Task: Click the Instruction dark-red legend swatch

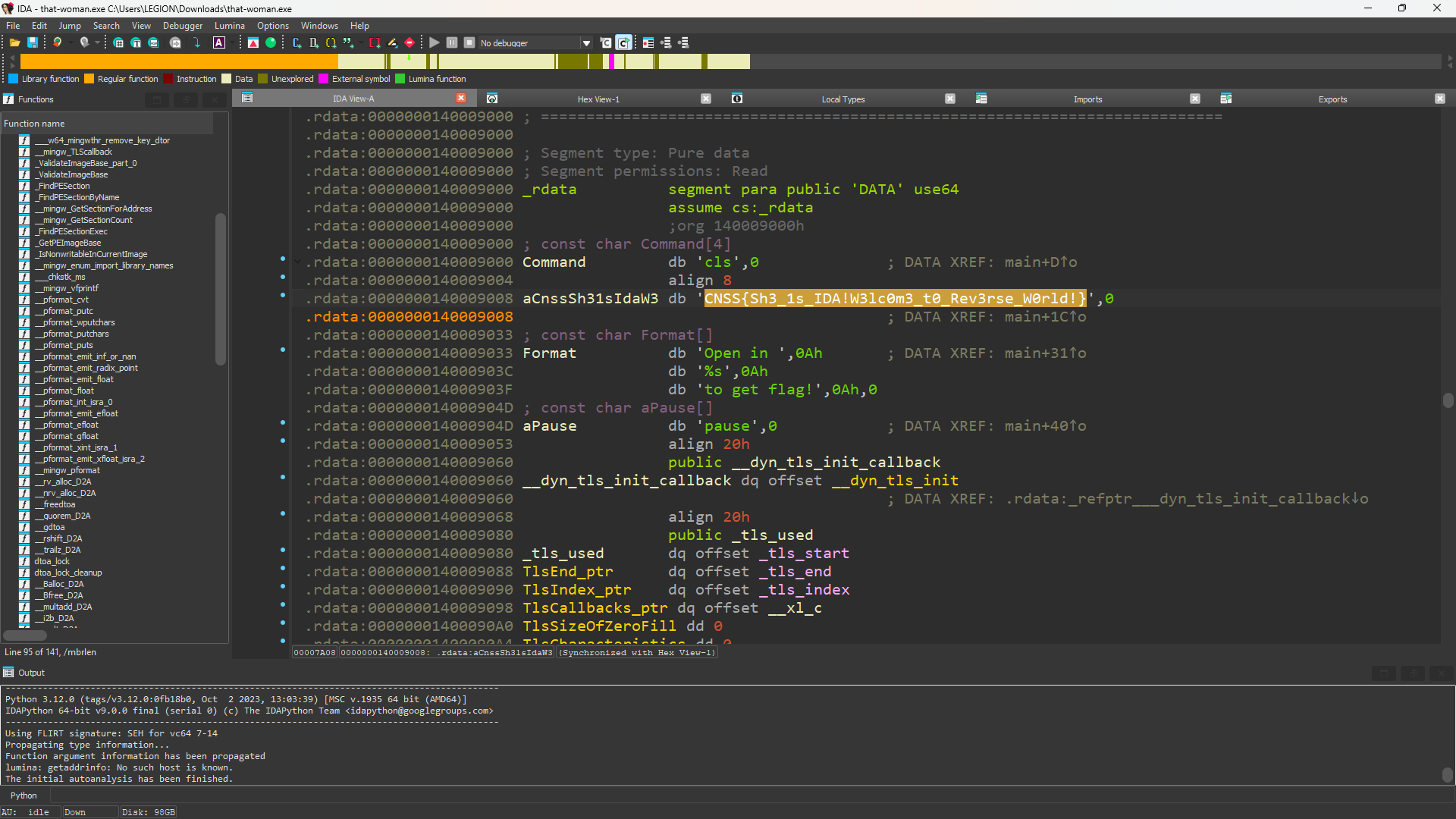Action: pyautogui.click(x=168, y=79)
